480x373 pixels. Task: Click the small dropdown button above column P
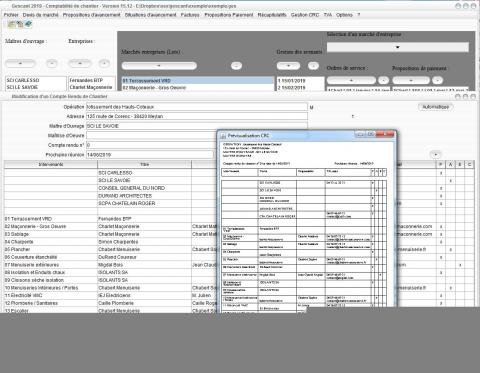point(436,154)
